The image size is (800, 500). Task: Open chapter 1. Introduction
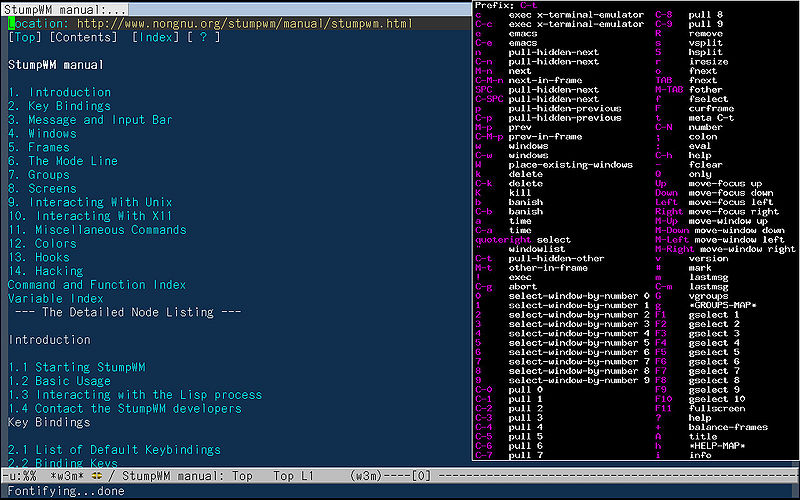(60, 92)
